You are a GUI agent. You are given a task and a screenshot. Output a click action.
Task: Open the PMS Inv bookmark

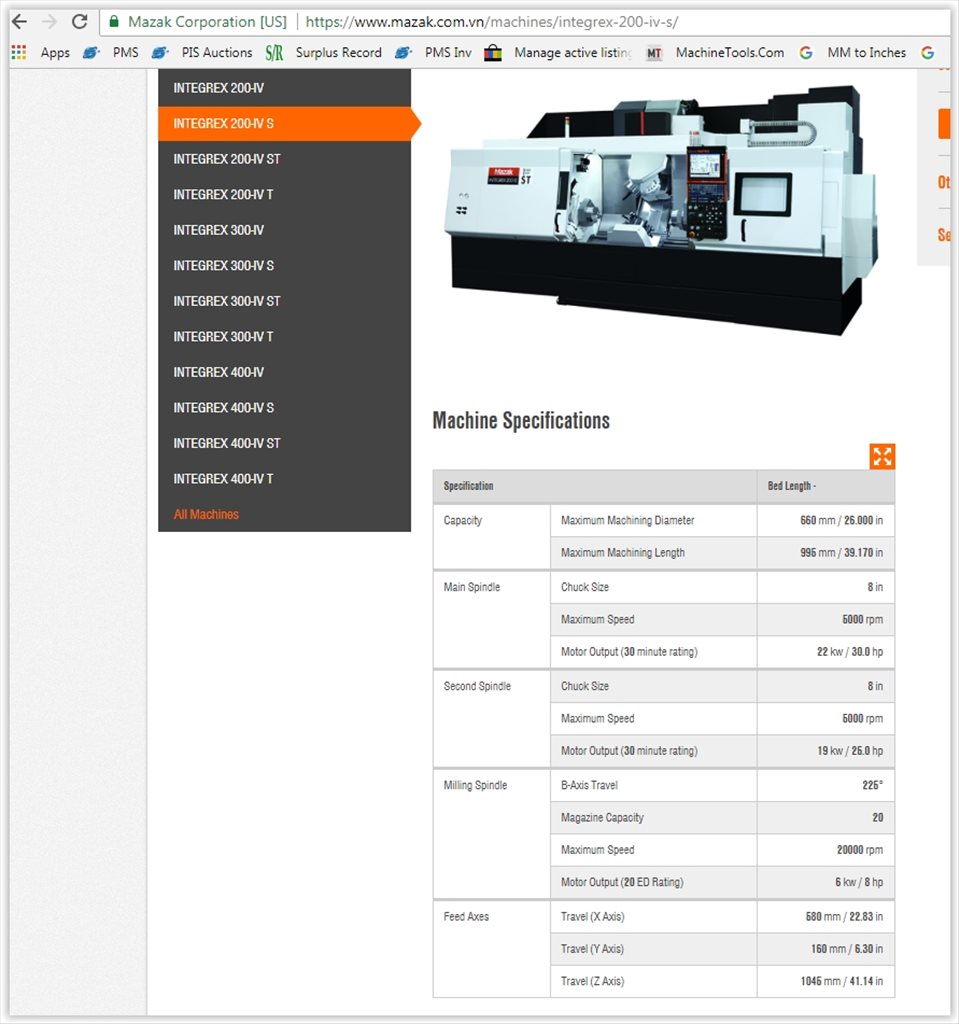click(447, 52)
